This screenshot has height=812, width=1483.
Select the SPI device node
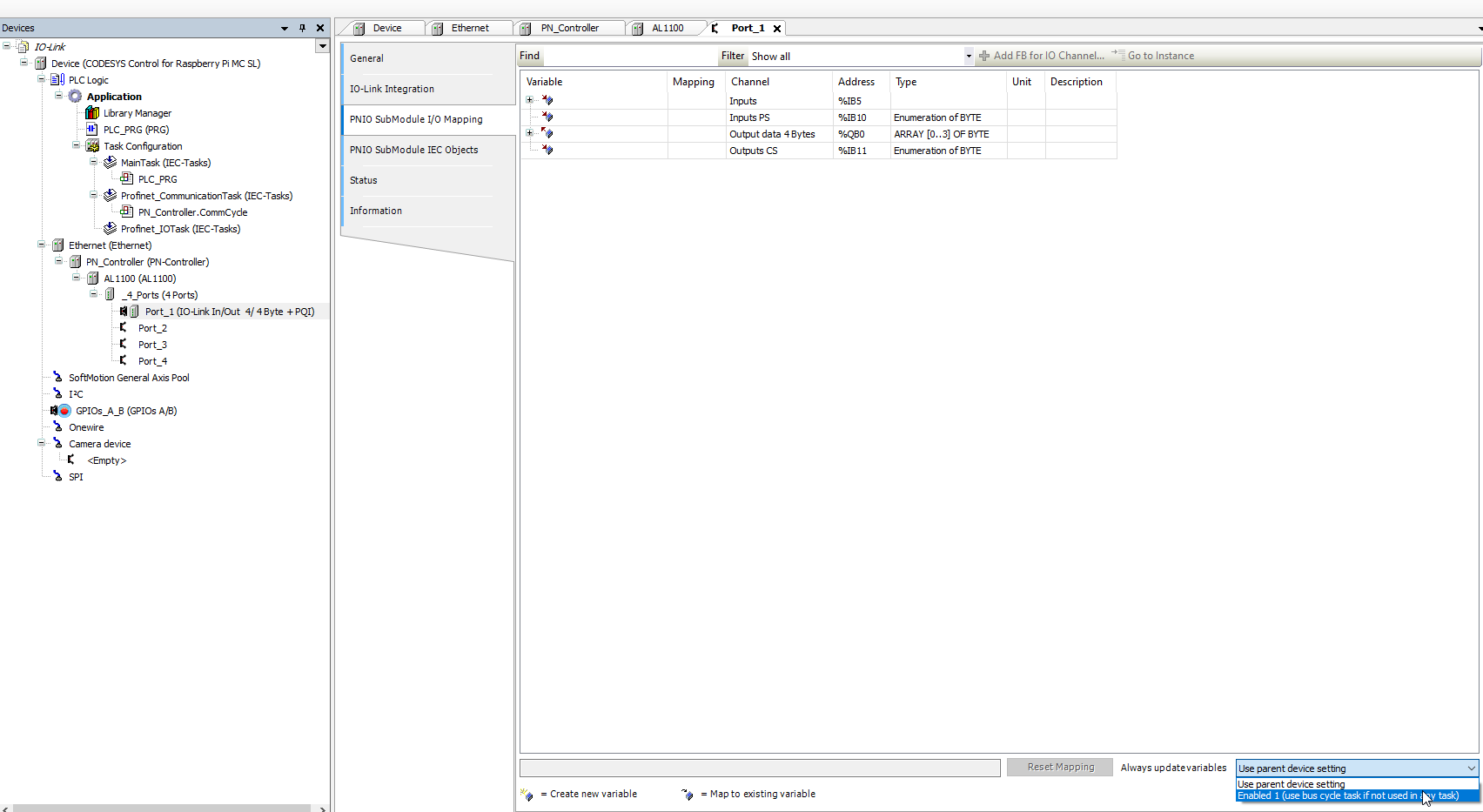[x=75, y=476]
